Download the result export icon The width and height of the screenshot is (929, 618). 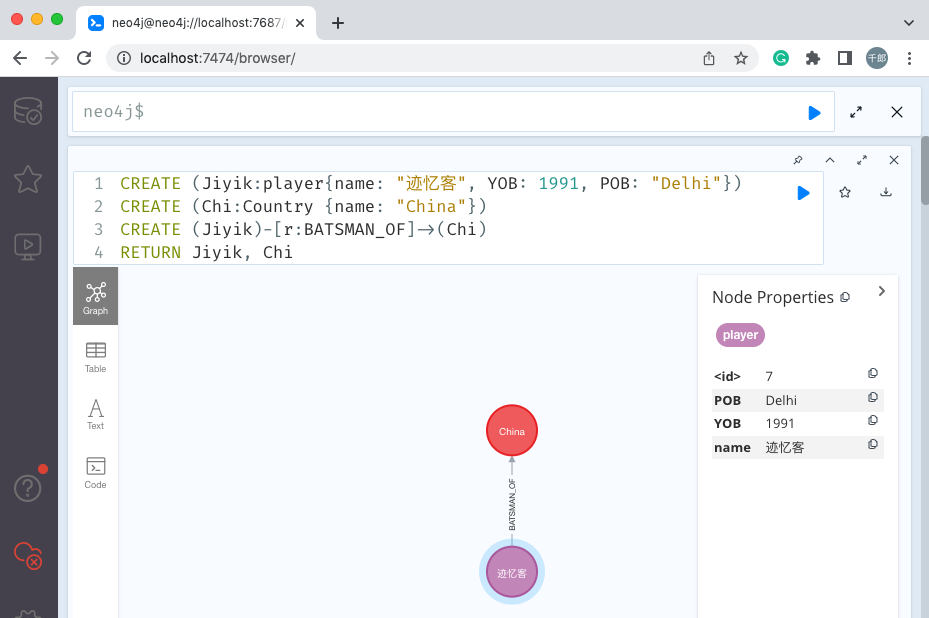click(x=886, y=192)
